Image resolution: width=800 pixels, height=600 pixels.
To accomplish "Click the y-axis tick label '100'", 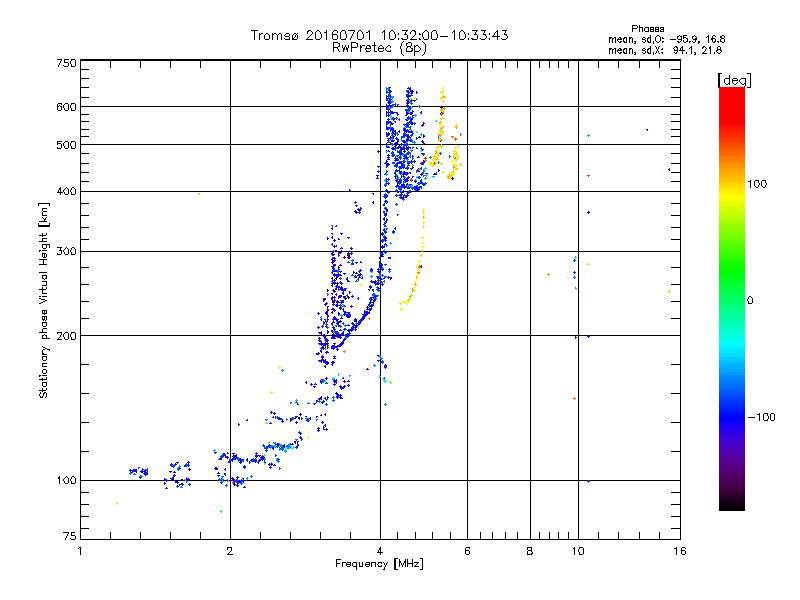I will tap(66, 480).
